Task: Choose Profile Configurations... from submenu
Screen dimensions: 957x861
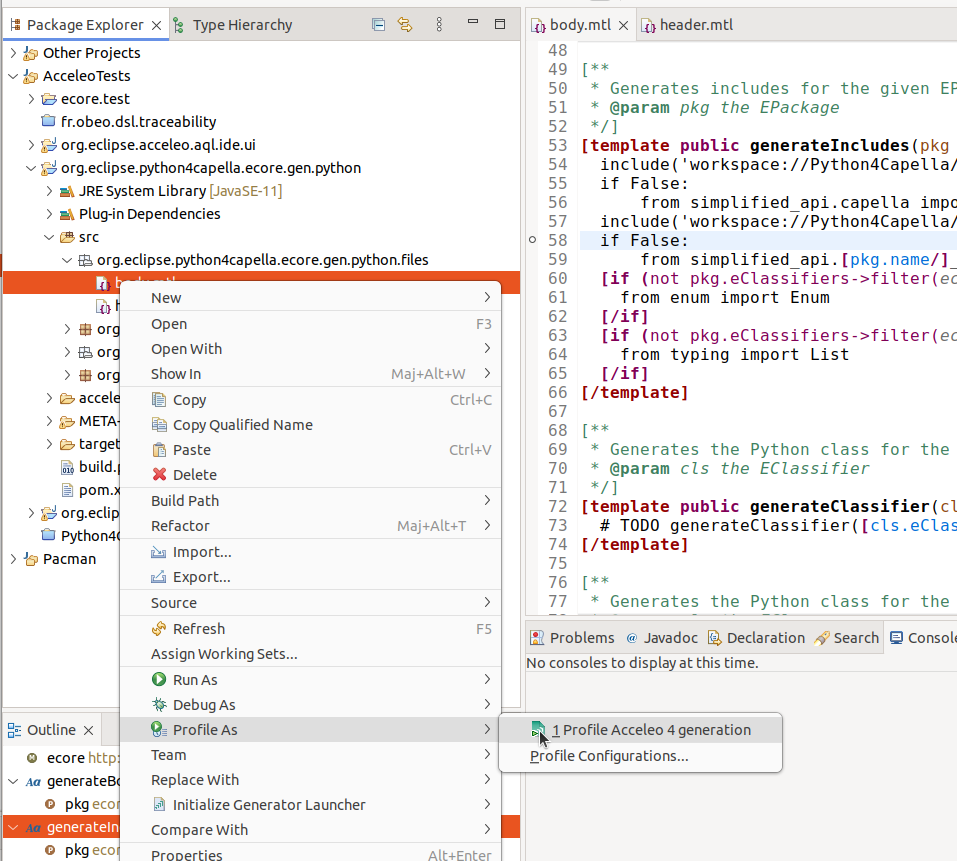Action: coord(609,756)
